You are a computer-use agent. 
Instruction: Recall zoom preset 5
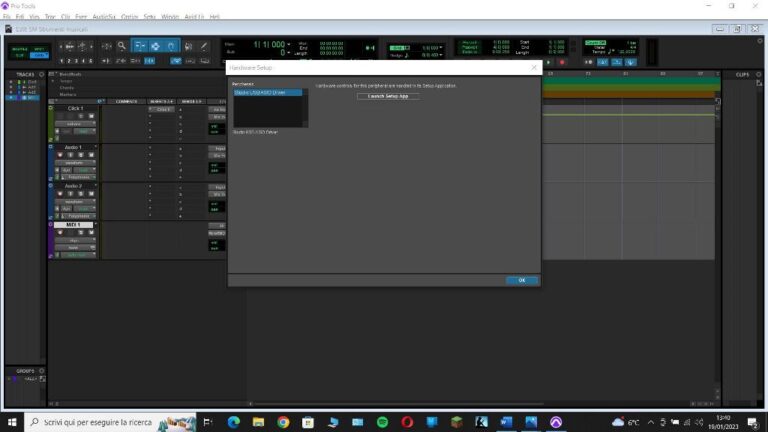[x=91, y=61]
